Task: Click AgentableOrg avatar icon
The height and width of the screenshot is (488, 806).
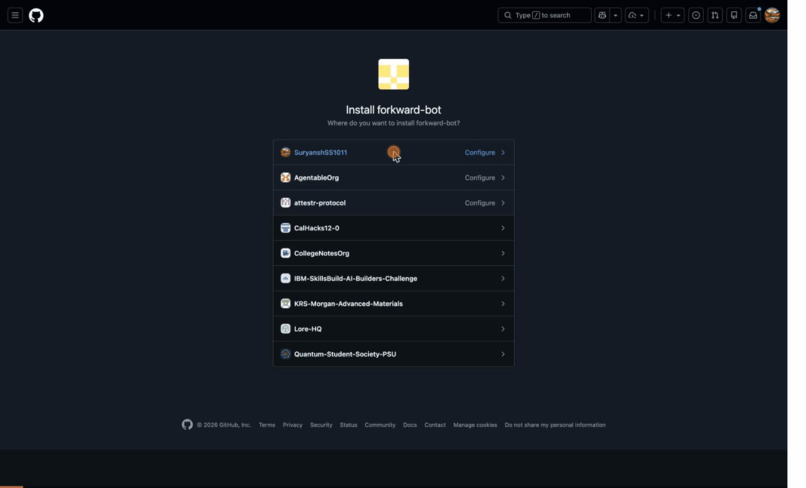Action: click(285, 177)
